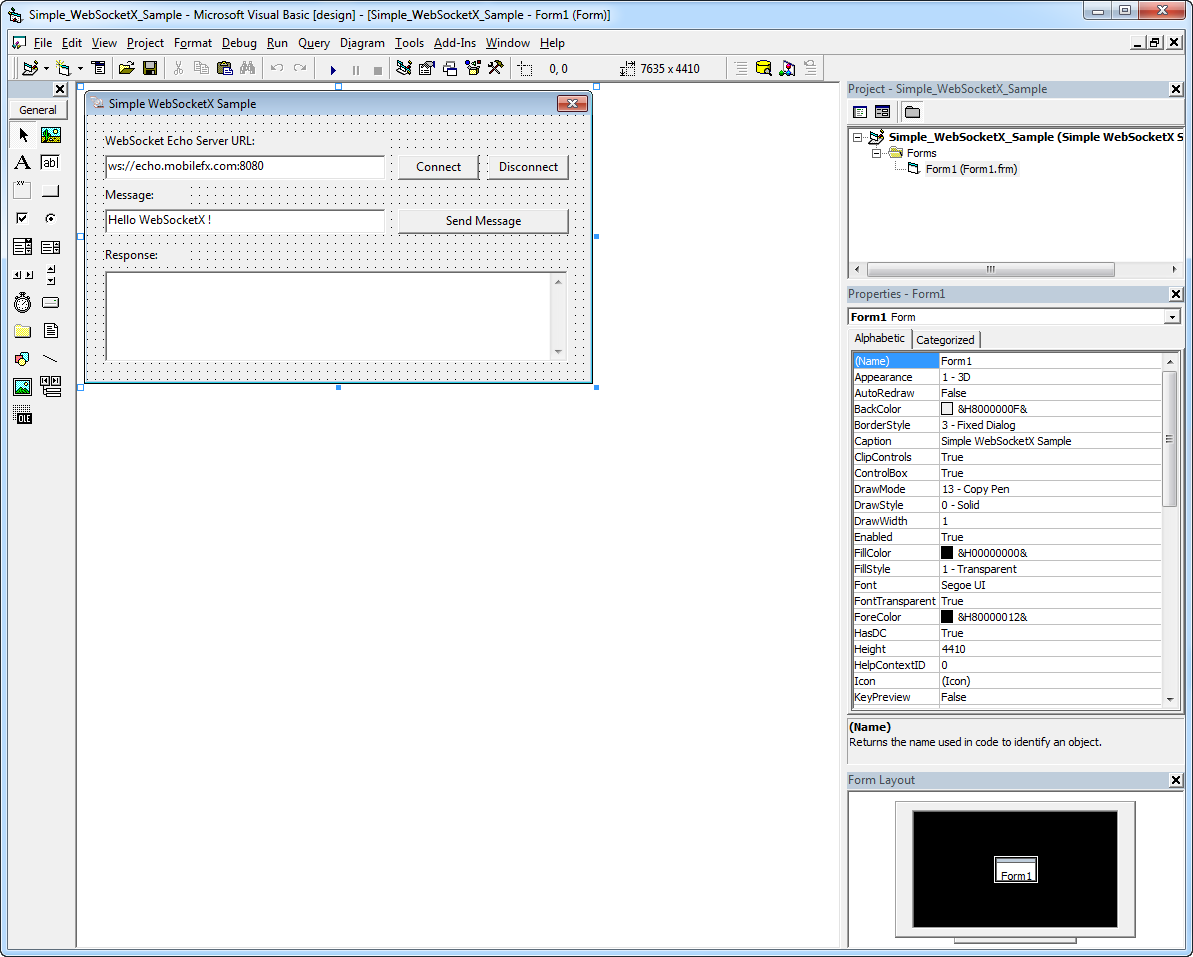Open Object Browser from toolbar
Image resolution: width=1193 pixels, height=957 pixels.
pyautogui.click(x=473, y=68)
